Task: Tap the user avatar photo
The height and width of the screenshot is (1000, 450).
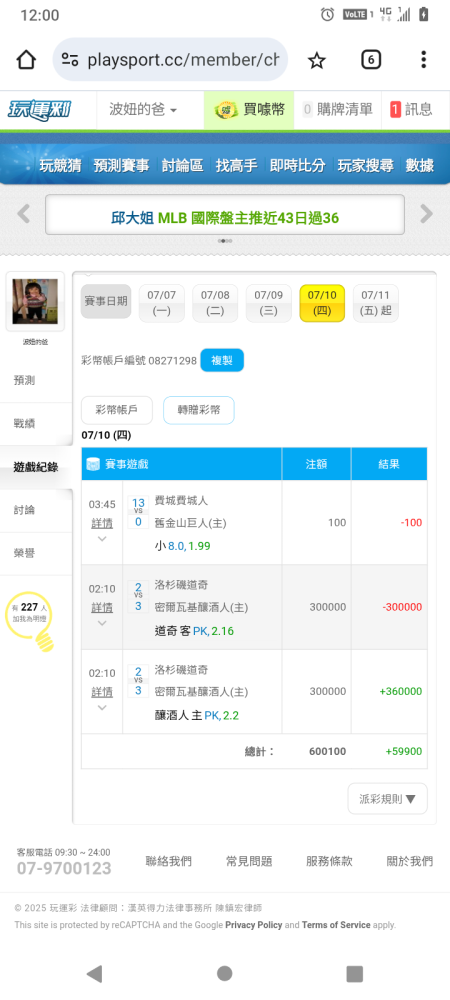Action: (x=35, y=302)
